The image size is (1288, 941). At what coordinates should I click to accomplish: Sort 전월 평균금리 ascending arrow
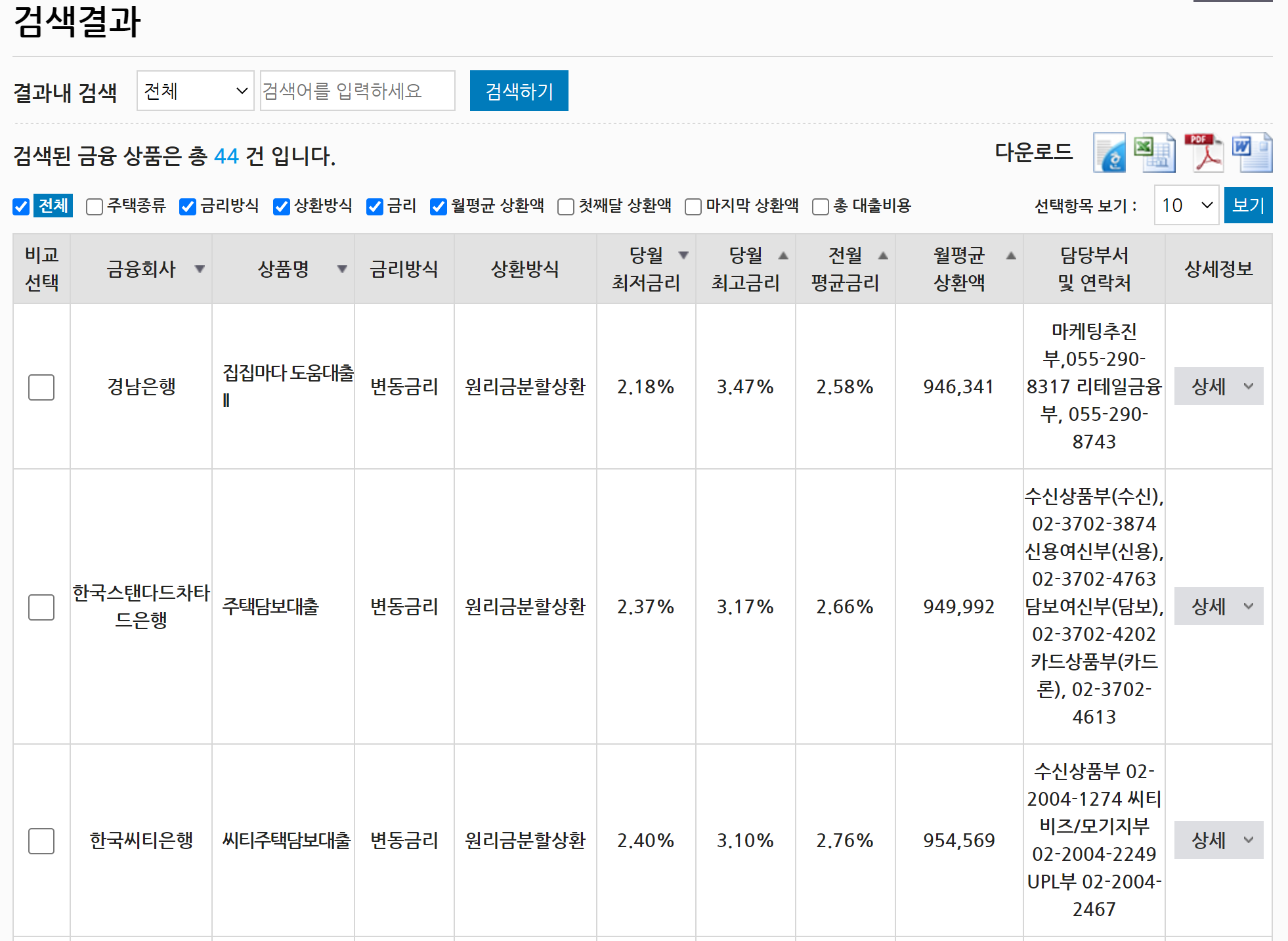883,255
